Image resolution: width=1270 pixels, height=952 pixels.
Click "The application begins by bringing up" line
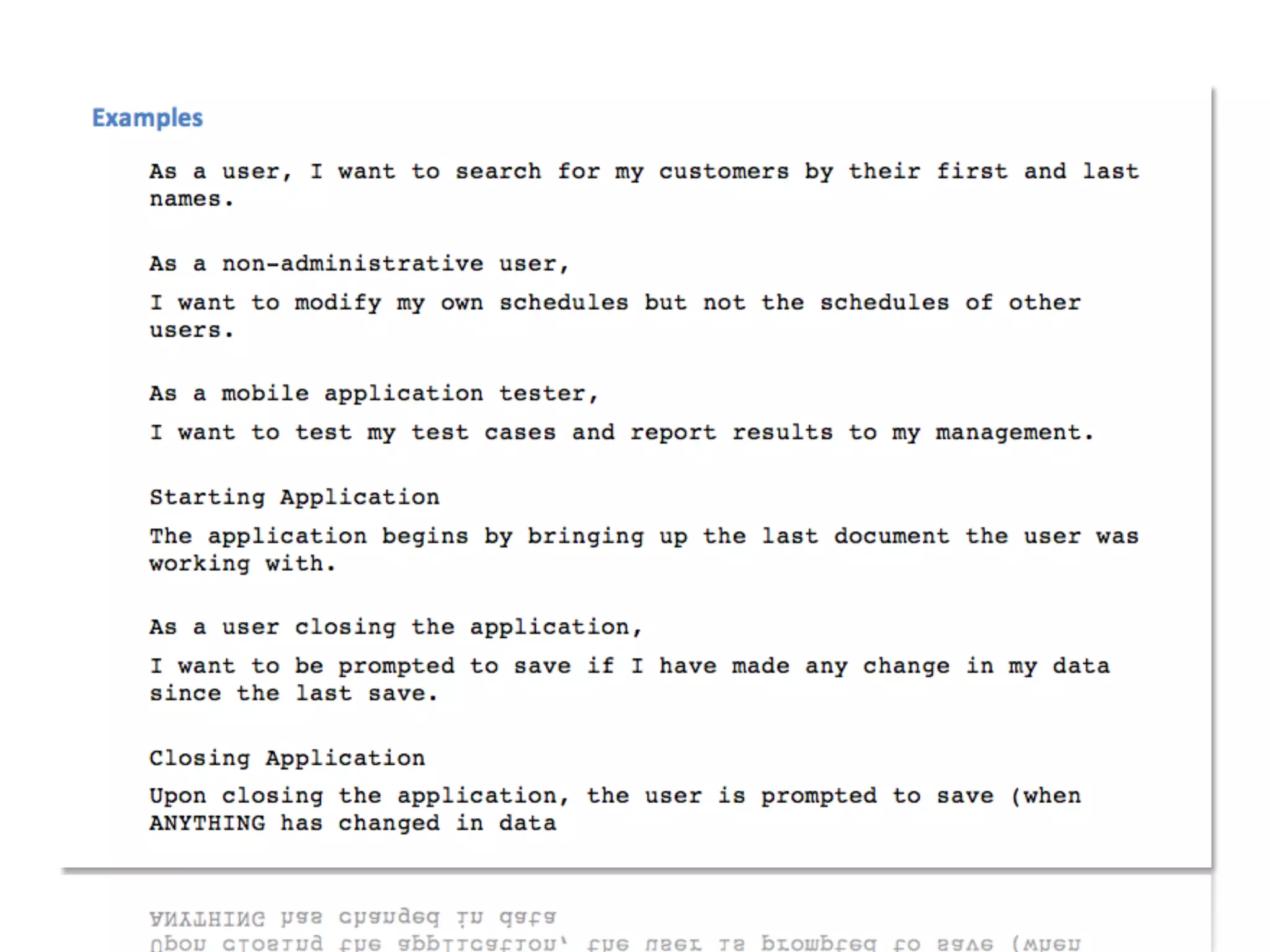[644, 536]
